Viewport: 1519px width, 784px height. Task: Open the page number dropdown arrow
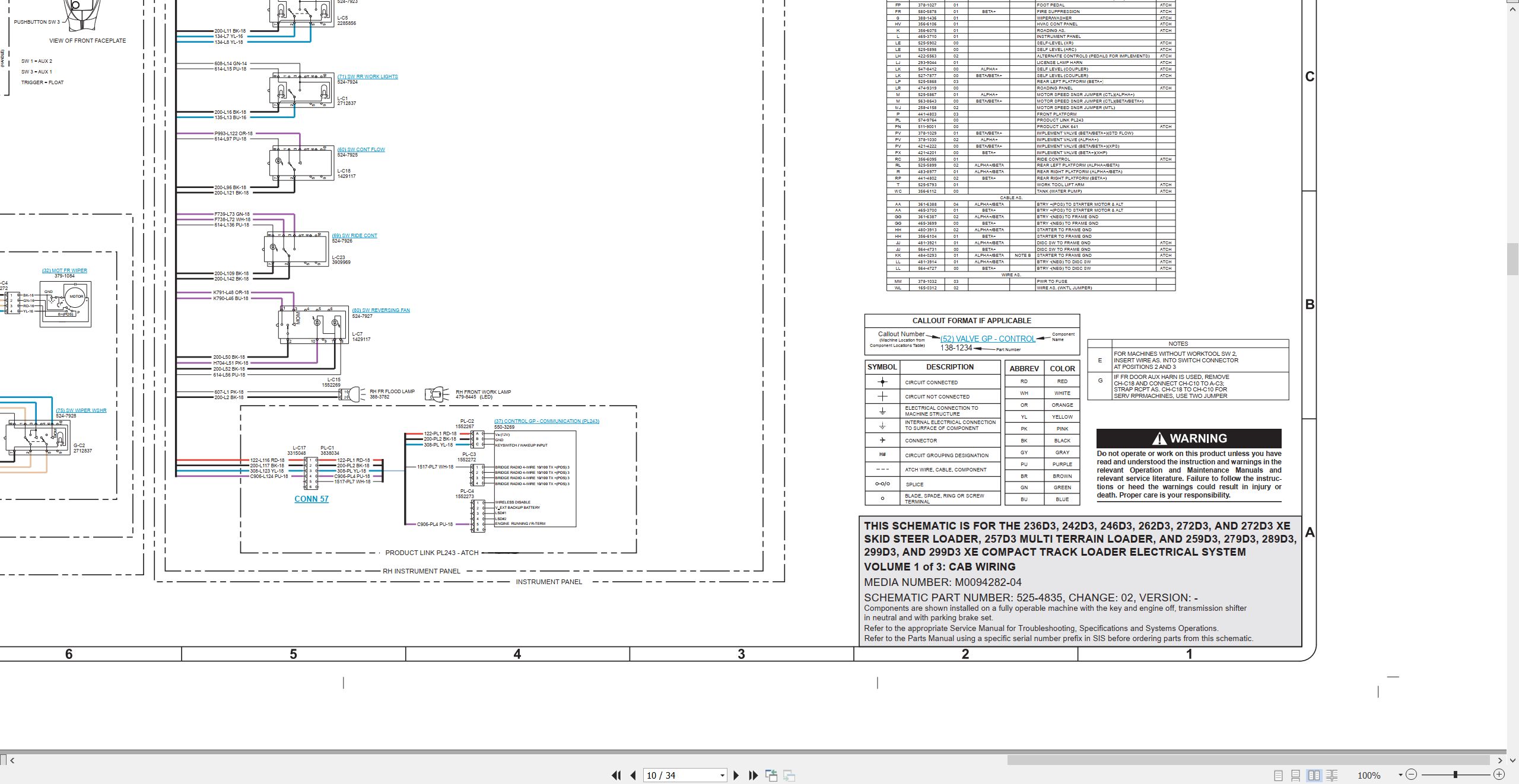(x=722, y=775)
